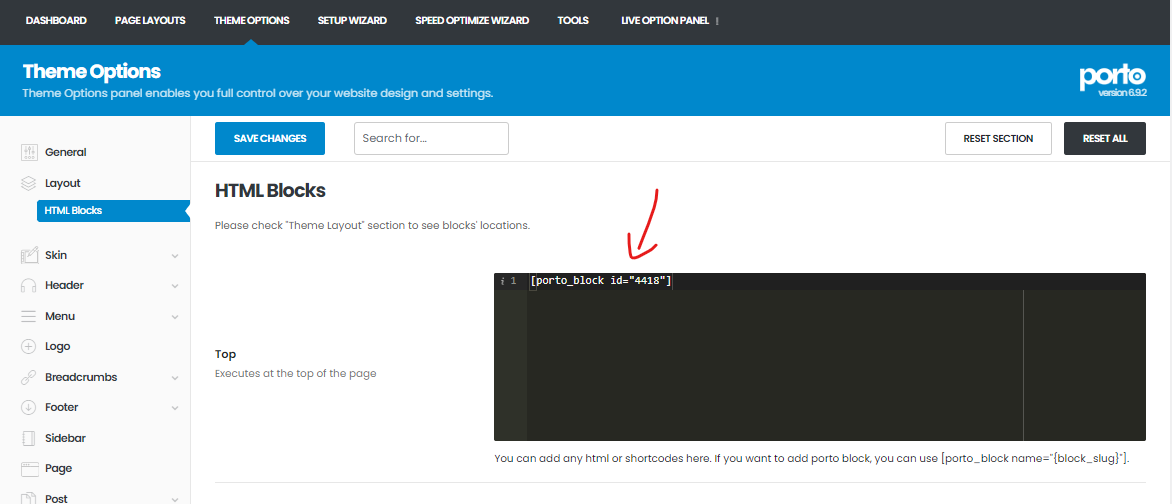This screenshot has height=504, width=1172.
Task: Click the Skin paint icon
Action: (x=29, y=255)
